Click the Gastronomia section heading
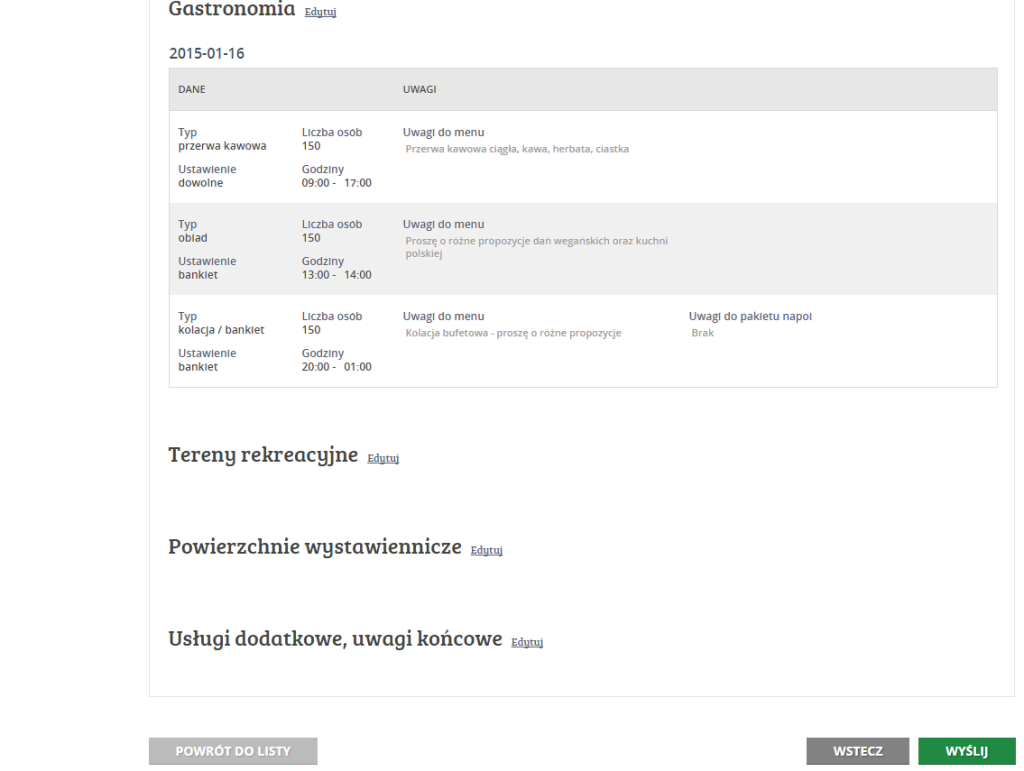This screenshot has height=771, width=1024. [x=232, y=8]
